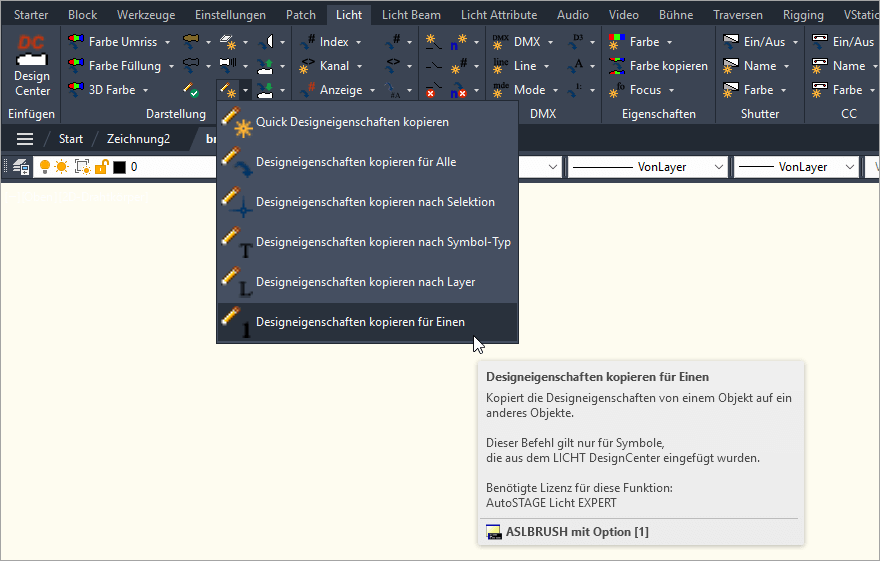Screen dimensions: 880x561
Task: Toggle layer on/off lightbulb icon
Action: click(x=45, y=167)
